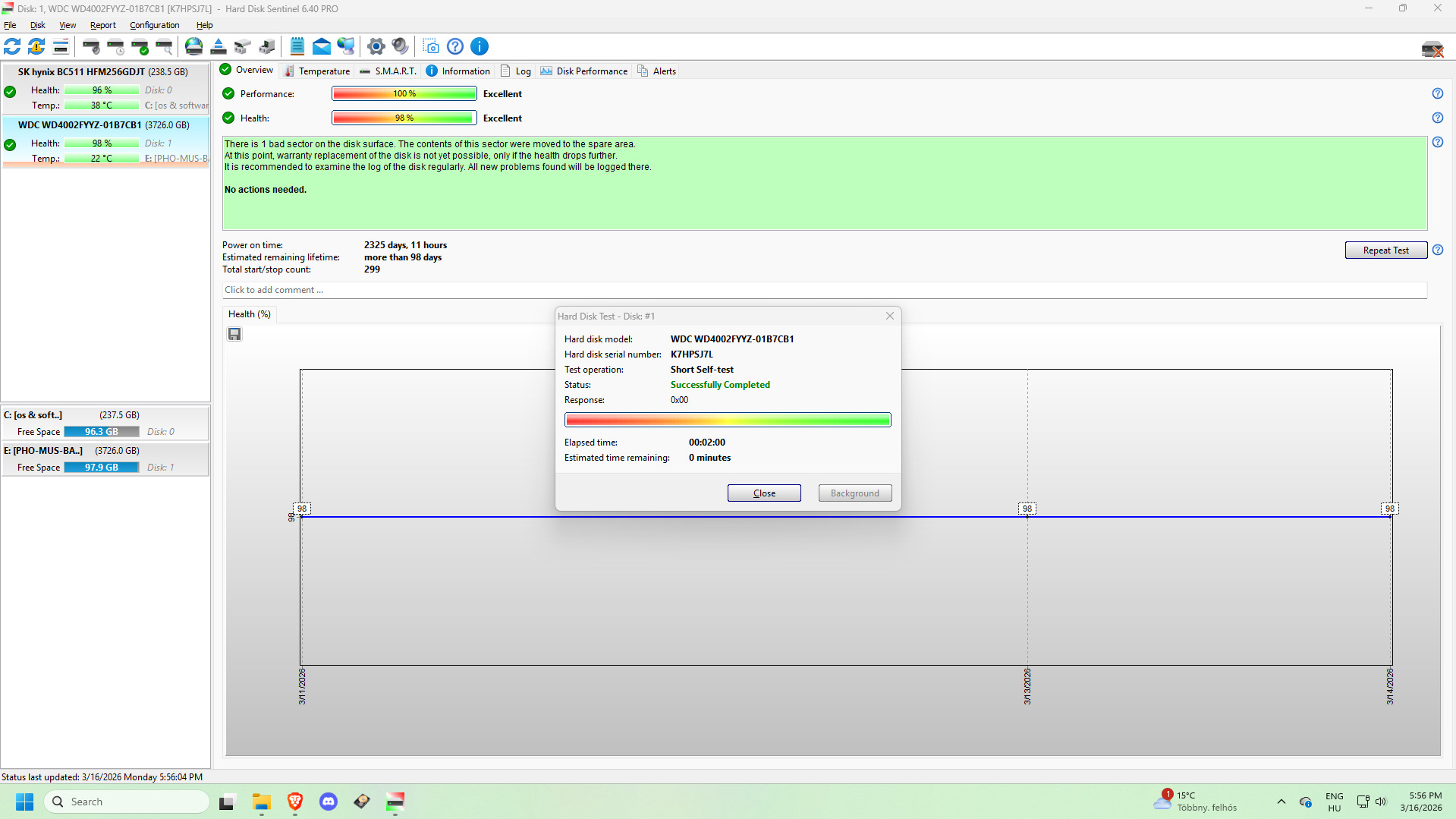
Task: Click the help icon beside Performance
Action: (x=1438, y=93)
